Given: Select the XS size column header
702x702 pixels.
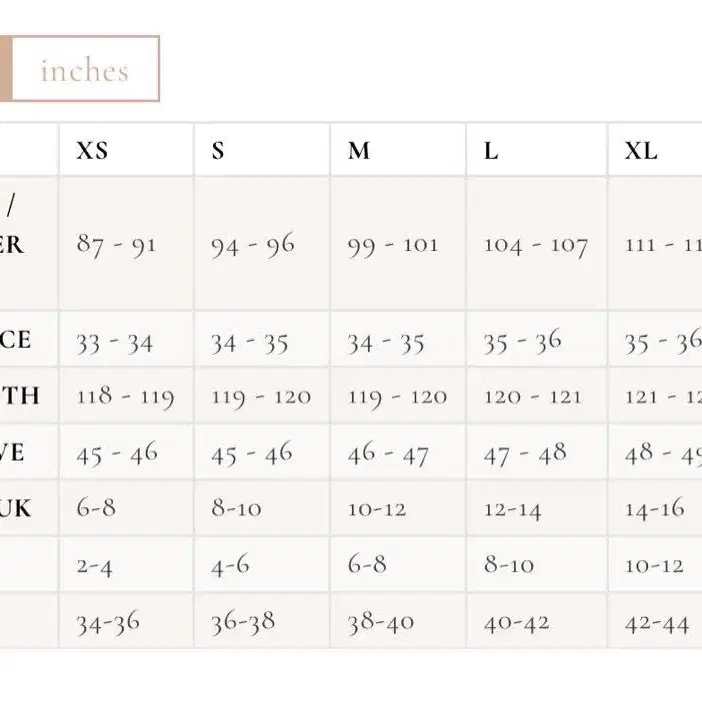Looking at the screenshot, I should (x=127, y=150).
